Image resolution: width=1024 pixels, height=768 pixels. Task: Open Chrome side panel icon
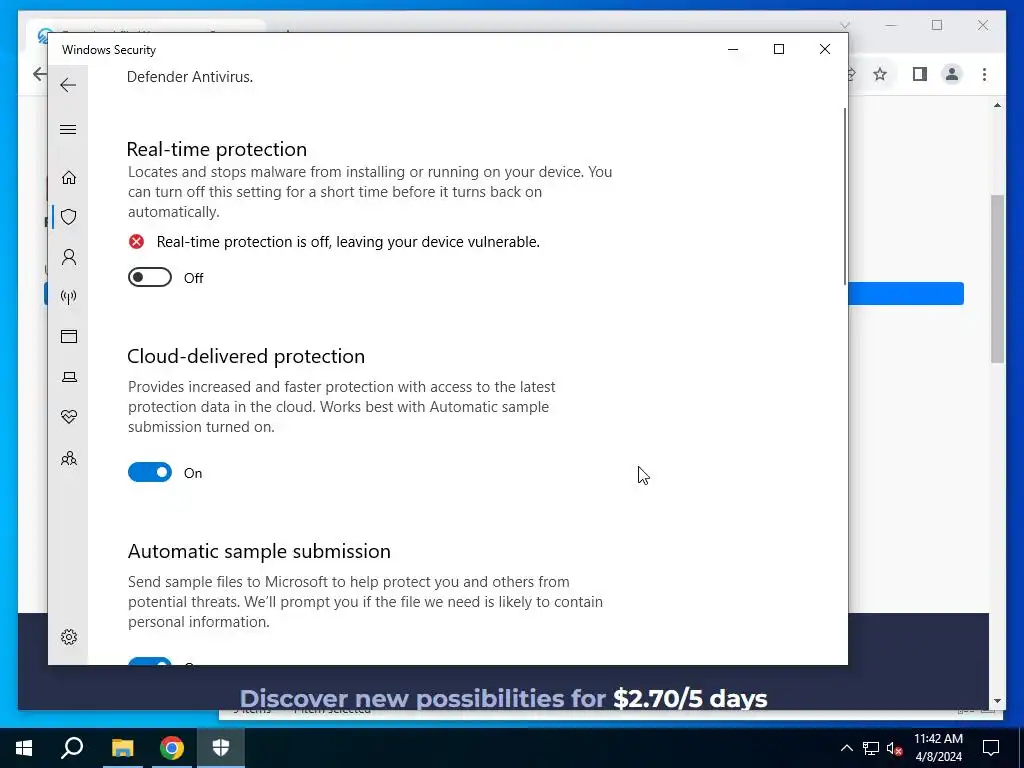pos(920,74)
